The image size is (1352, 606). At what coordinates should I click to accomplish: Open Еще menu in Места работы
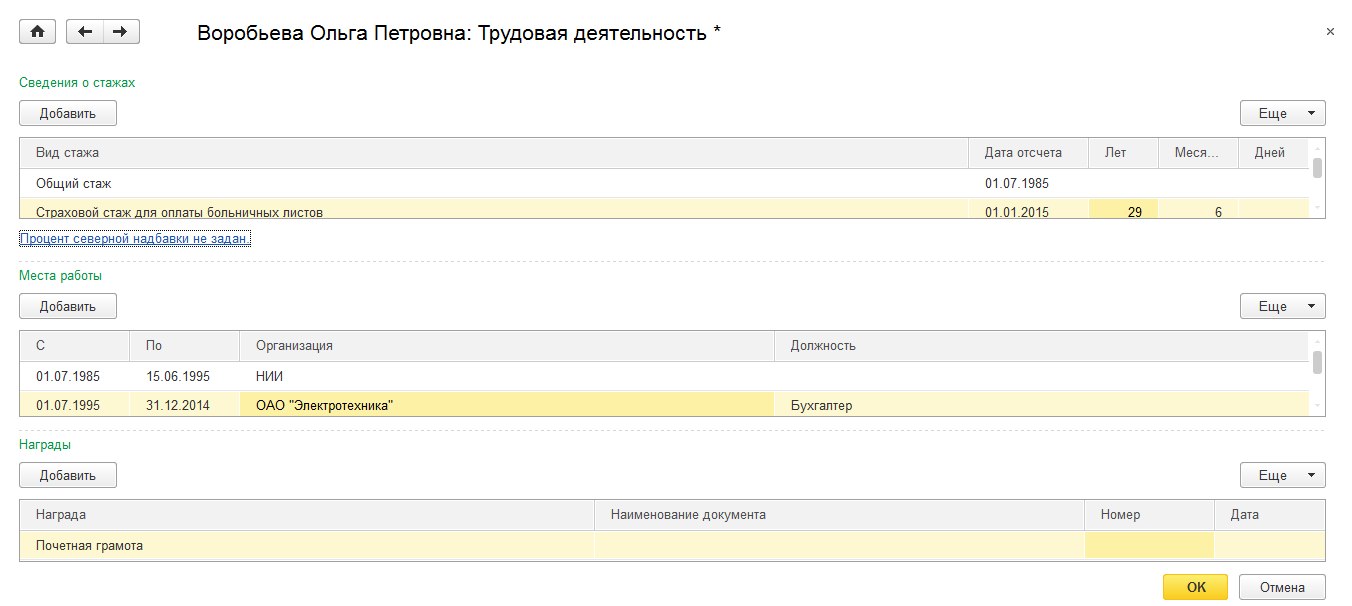point(1282,306)
